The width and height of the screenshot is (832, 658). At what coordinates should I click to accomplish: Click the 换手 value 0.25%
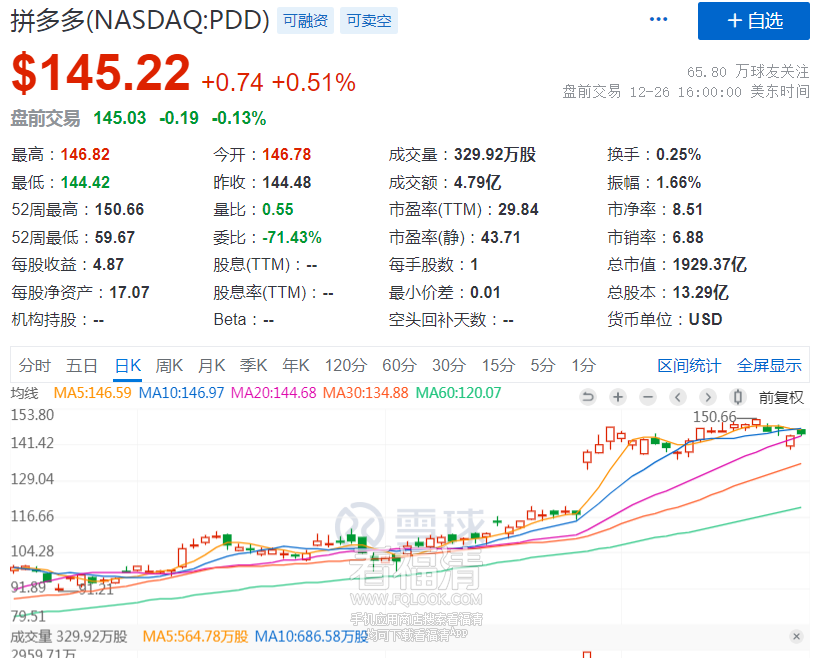[x=679, y=155]
